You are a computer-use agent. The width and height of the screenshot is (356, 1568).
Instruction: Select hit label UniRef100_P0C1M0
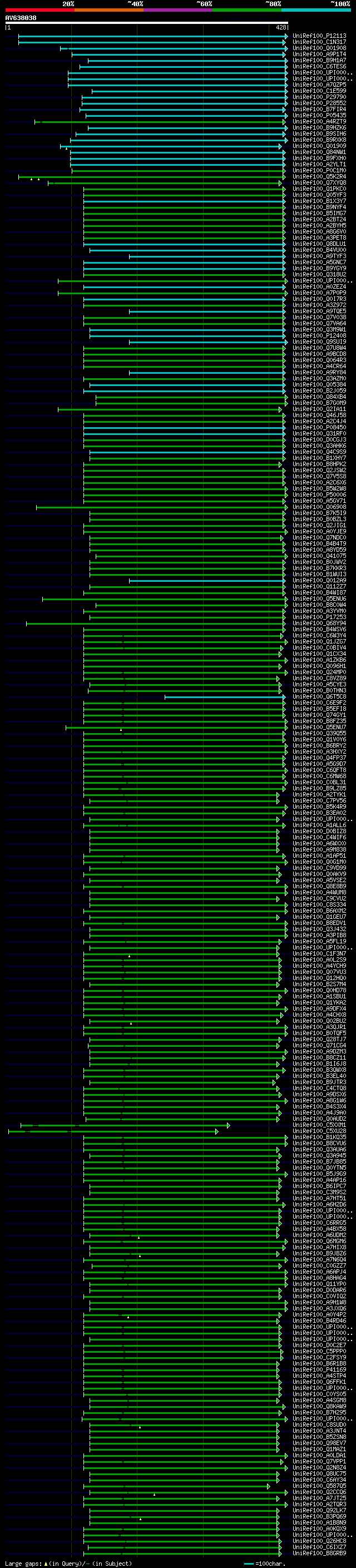click(319, 170)
